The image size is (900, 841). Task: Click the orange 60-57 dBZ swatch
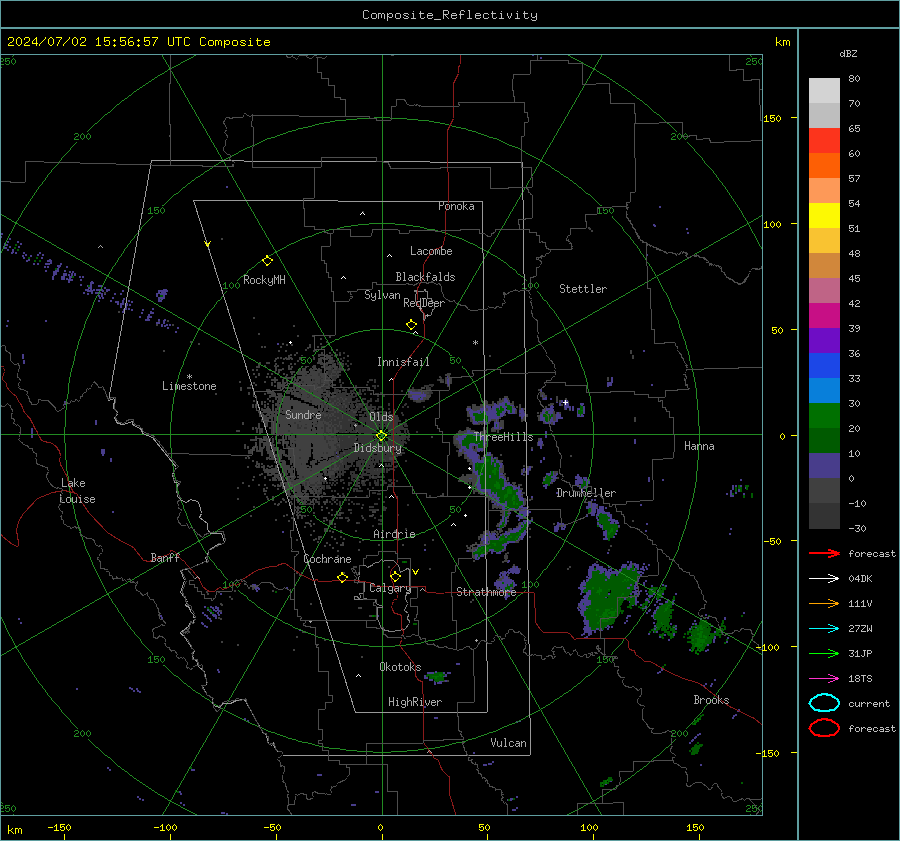824,165
